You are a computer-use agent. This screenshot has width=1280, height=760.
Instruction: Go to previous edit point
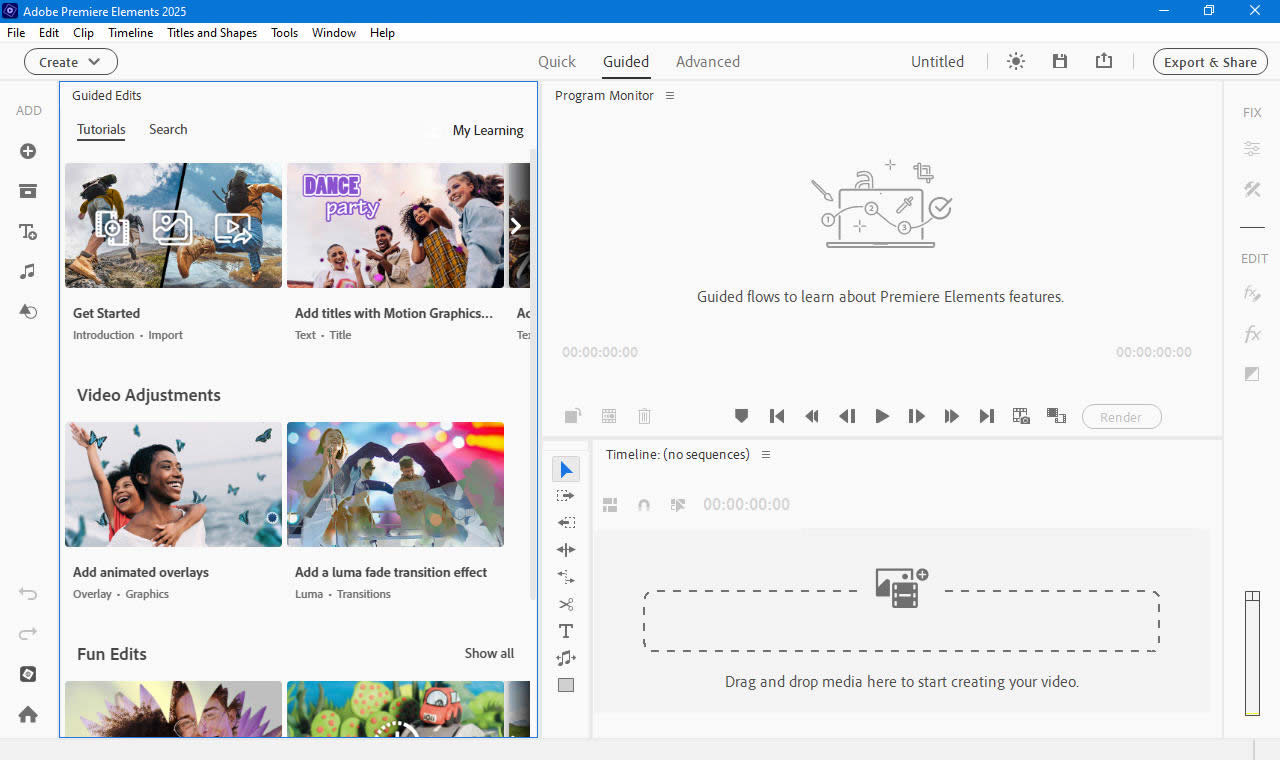776,416
